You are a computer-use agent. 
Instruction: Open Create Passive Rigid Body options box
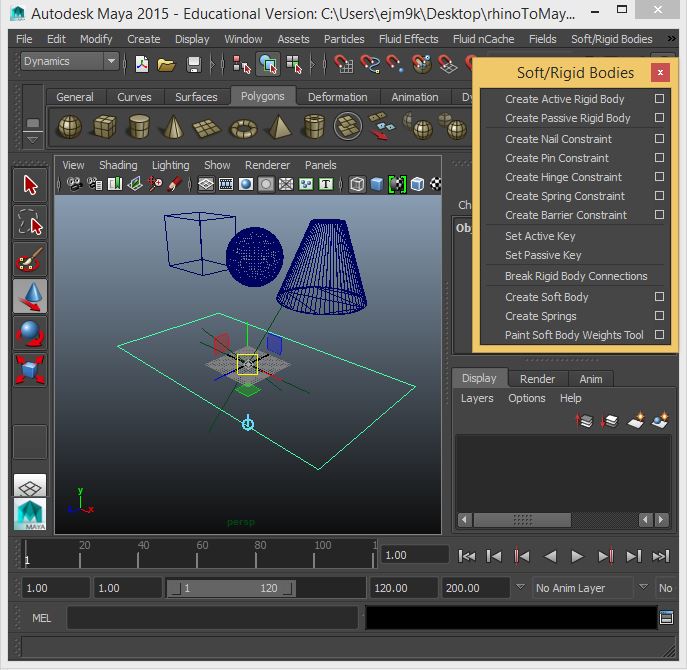659,117
